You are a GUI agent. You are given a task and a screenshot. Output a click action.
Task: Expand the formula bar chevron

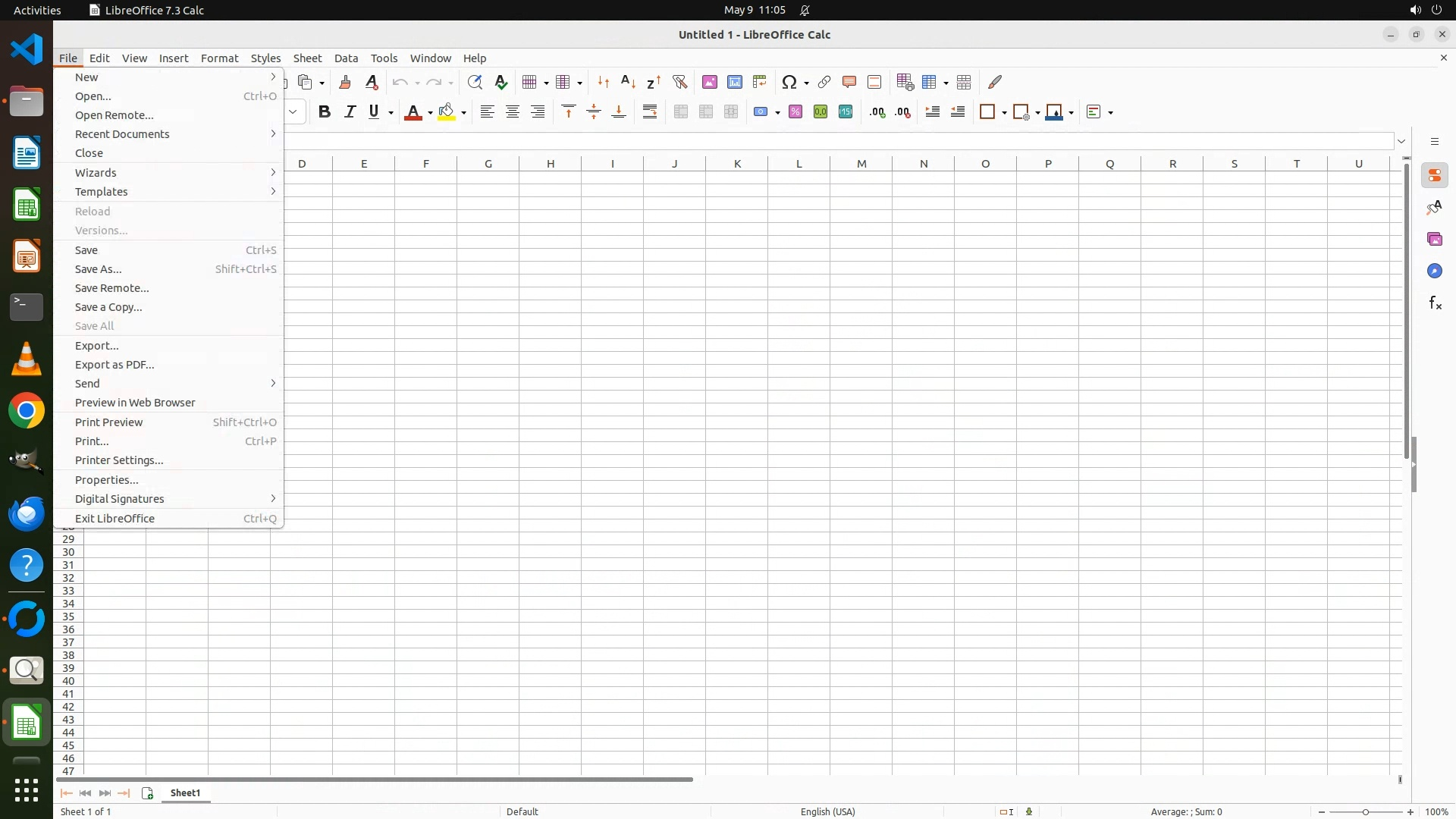(1401, 141)
